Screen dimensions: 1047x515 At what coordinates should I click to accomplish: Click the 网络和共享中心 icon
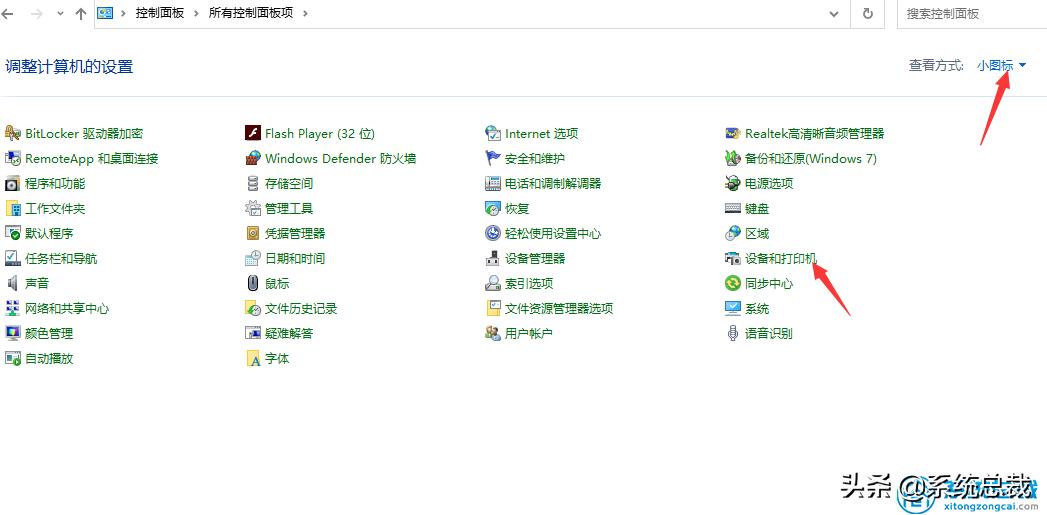(13, 309)
